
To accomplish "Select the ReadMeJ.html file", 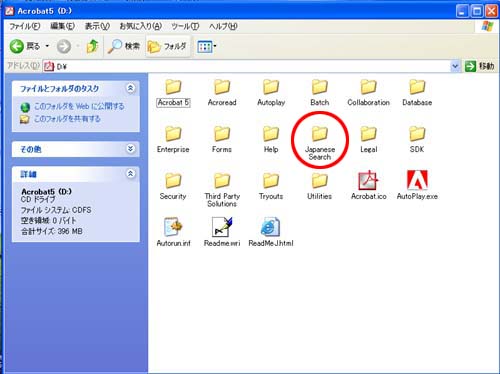I will tap(271, 232).
